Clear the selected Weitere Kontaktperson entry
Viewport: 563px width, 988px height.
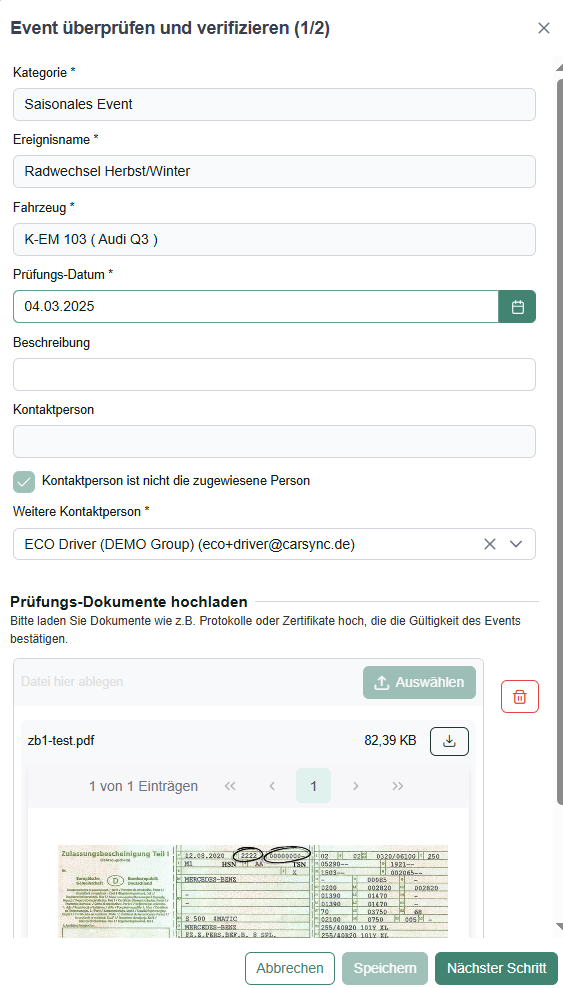coord(489,544)
